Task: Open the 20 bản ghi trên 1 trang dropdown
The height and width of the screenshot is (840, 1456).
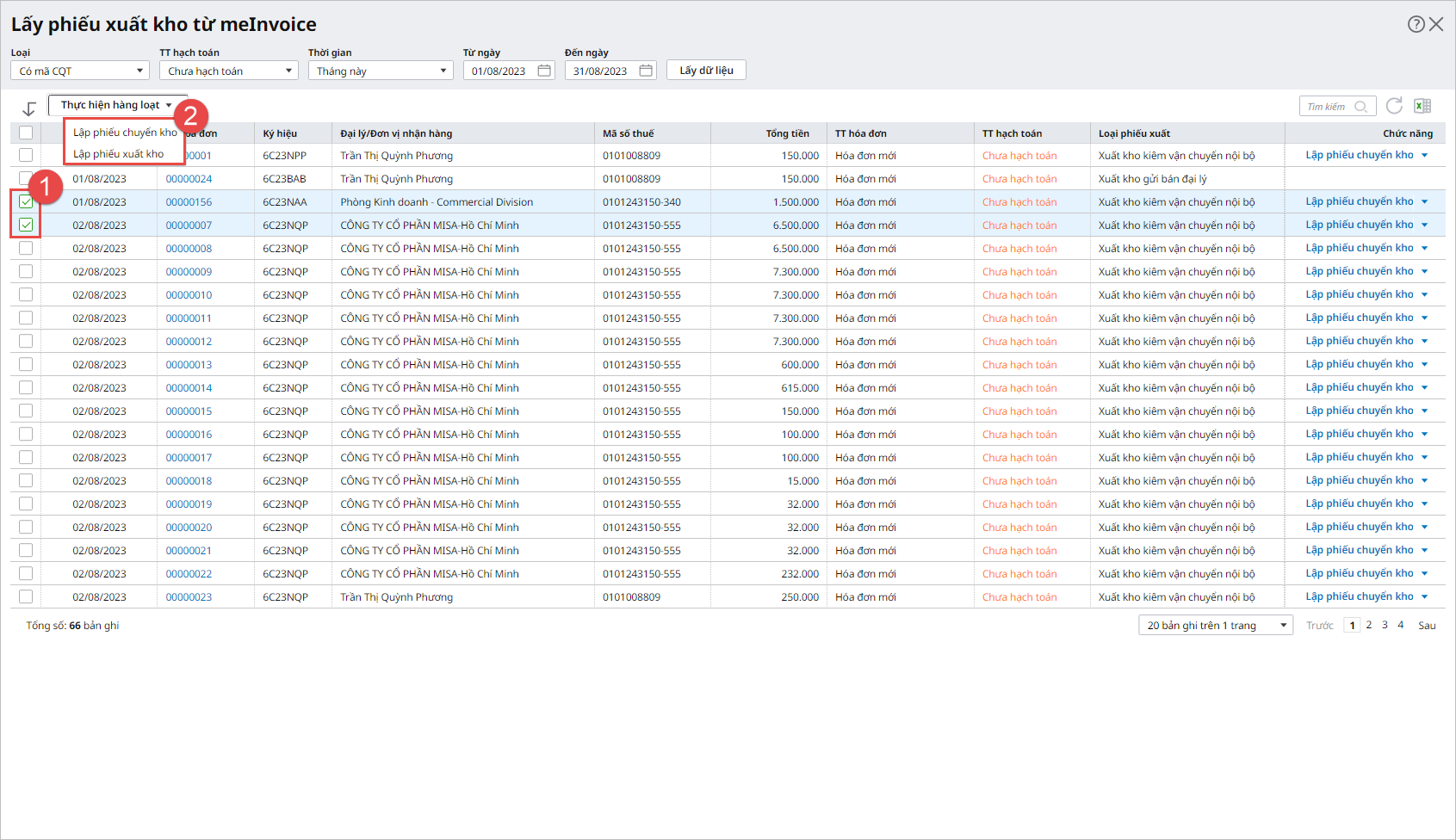Action: tap(1216, 626)
